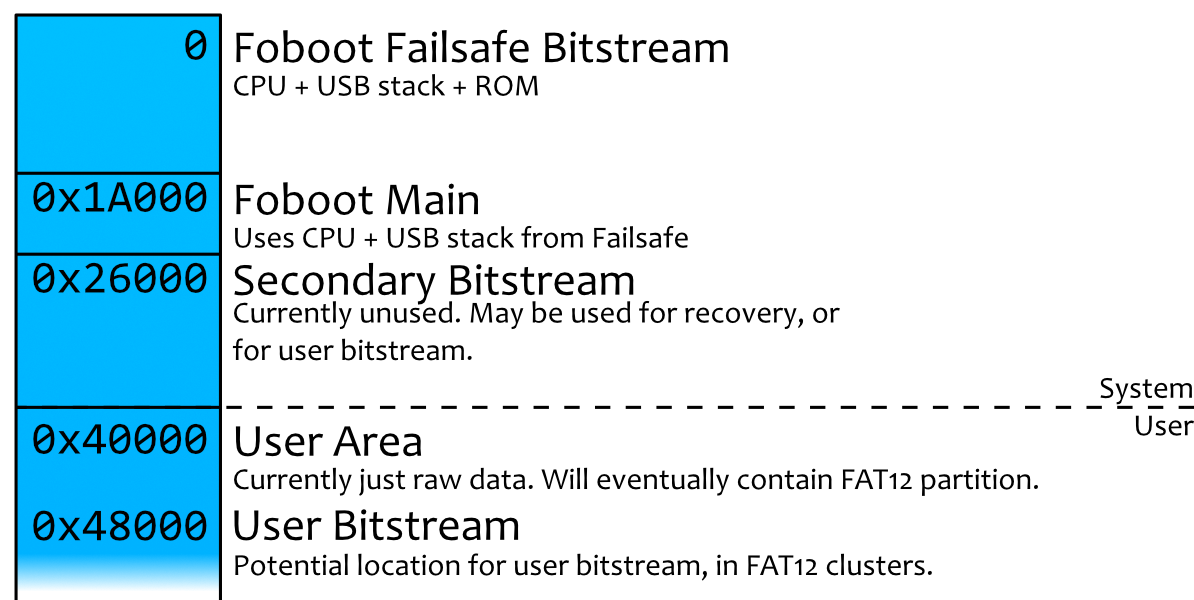Click the "Currently just raw data" description
Viewport: 1194px width, 600px height.
pos(636,480)
